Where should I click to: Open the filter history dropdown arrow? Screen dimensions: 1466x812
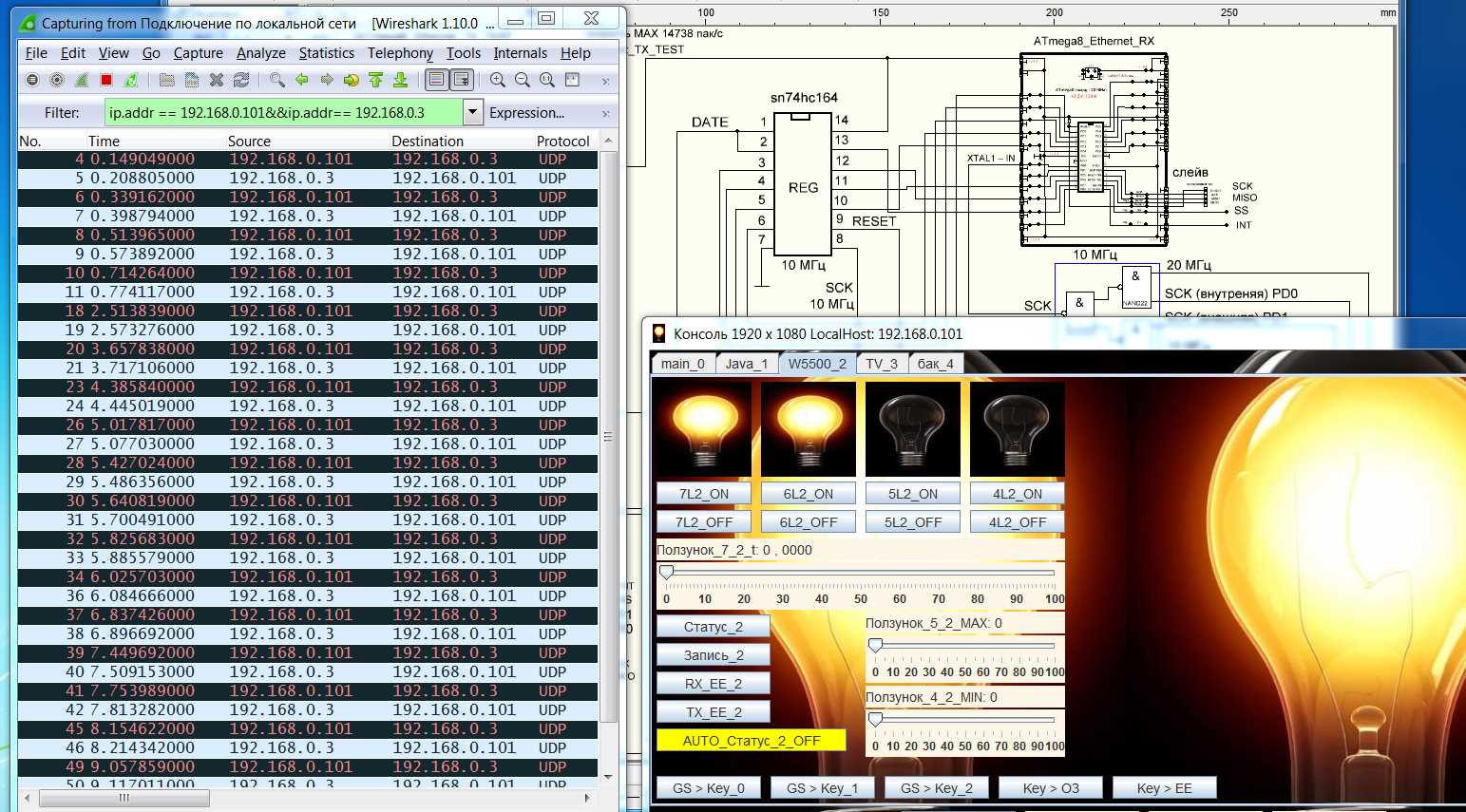(x=472, y=112)
